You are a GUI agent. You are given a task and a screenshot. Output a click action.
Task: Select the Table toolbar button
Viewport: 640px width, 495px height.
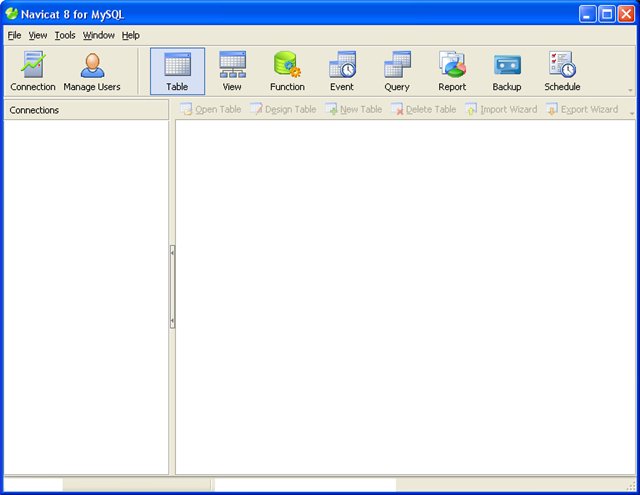click(177, 71)
